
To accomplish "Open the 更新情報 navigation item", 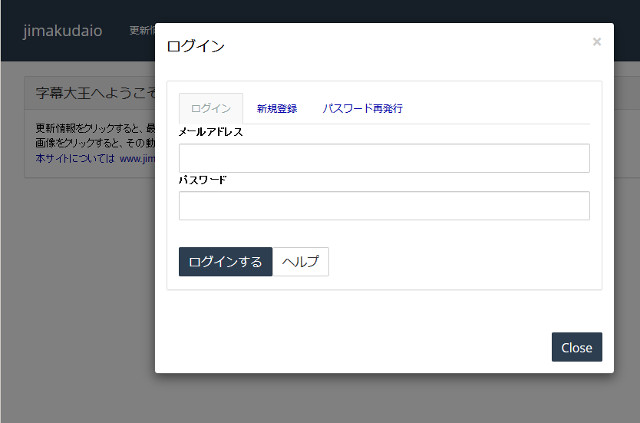I will pos(141,30).
